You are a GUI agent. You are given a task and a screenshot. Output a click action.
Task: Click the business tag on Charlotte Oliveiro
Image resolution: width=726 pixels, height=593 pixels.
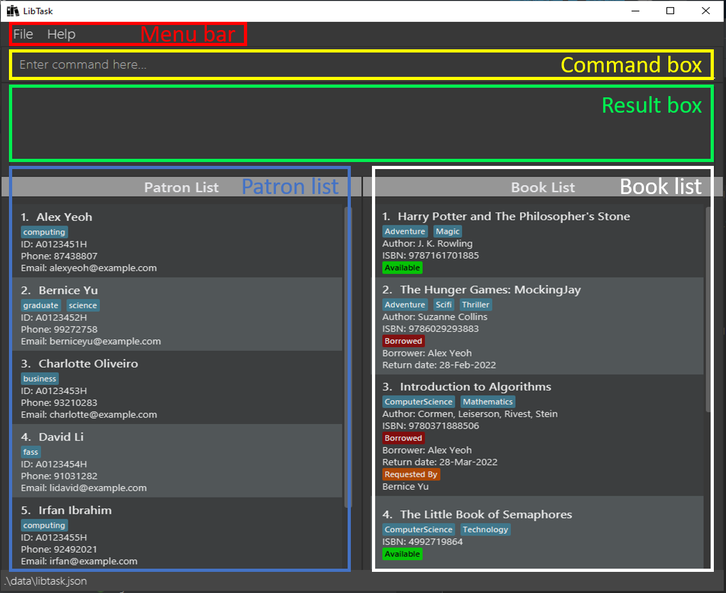[40, 379]
